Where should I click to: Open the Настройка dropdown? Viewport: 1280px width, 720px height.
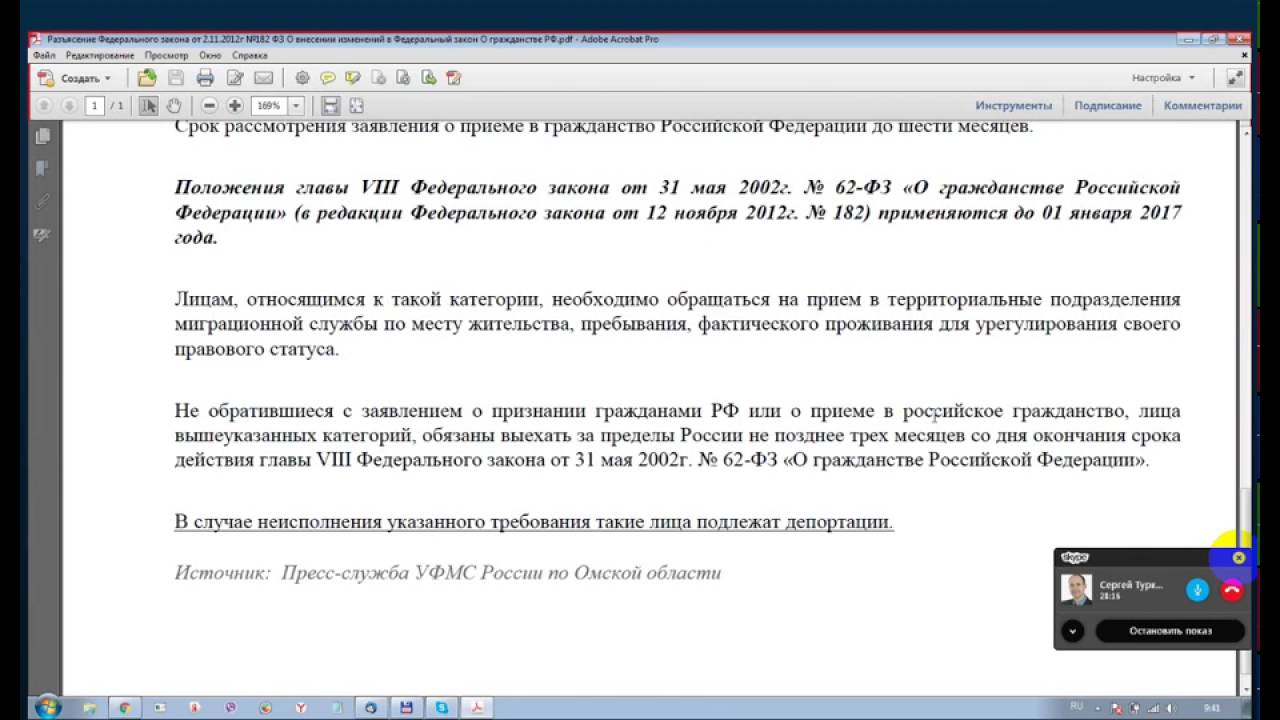pyautogui.click(x=1163, y=78)
